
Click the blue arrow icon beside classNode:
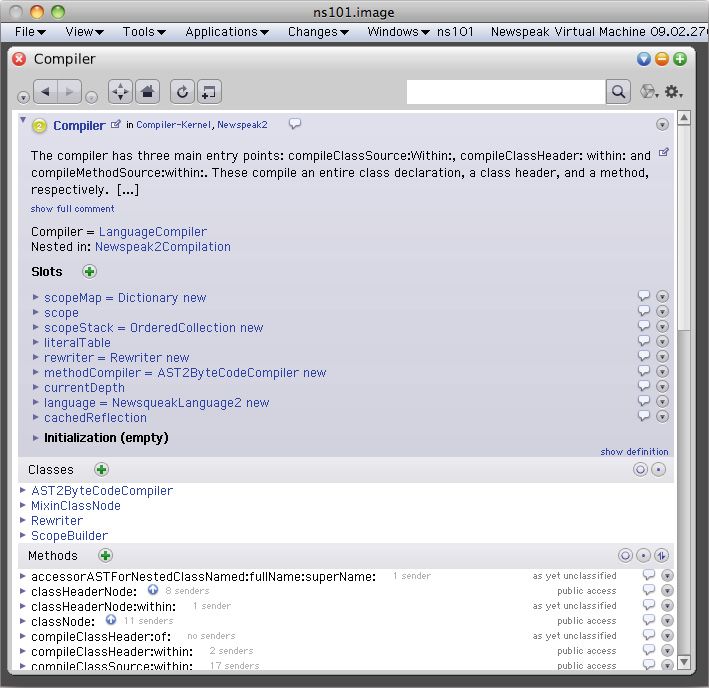(x=111, y=619)
